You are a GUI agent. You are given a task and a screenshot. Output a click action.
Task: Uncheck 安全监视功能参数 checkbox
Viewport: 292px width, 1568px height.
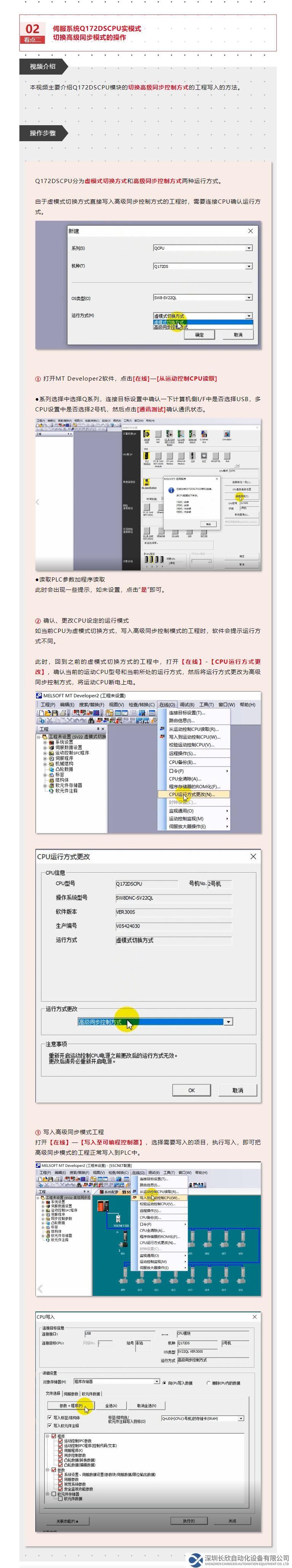[x=60, y=1489]
